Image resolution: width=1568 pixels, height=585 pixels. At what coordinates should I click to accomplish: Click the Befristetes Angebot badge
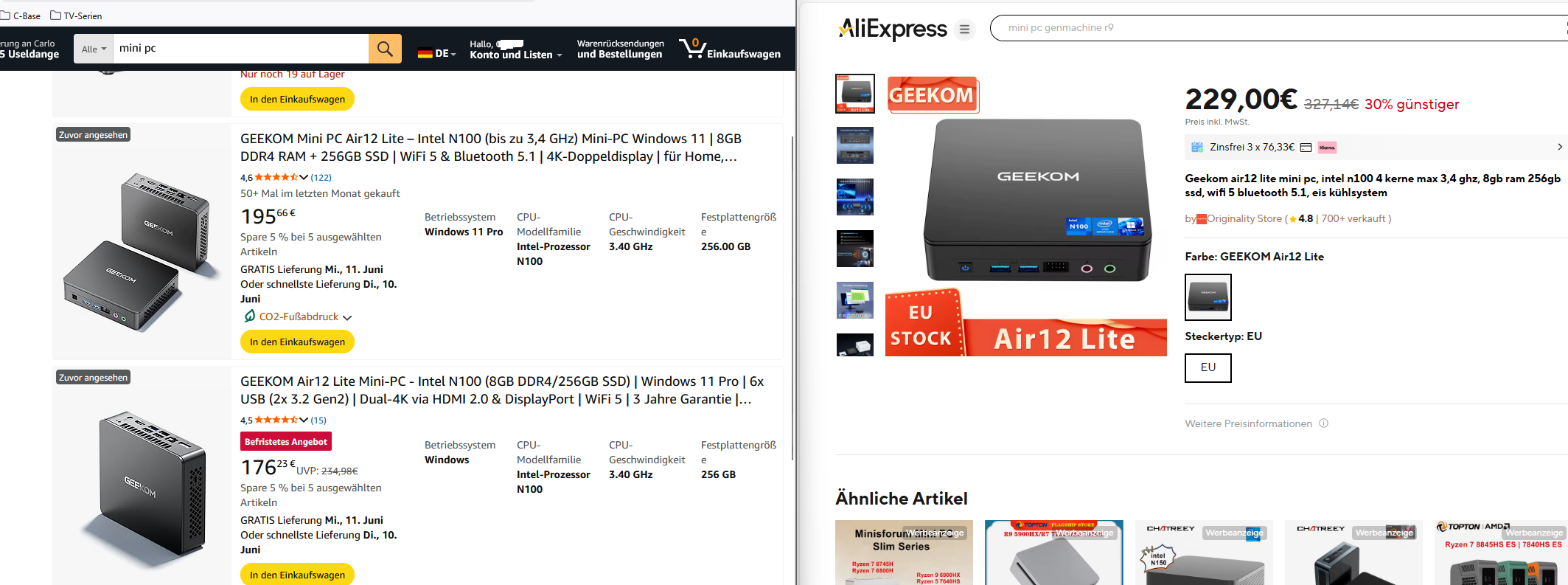click(x=286, y=441)
